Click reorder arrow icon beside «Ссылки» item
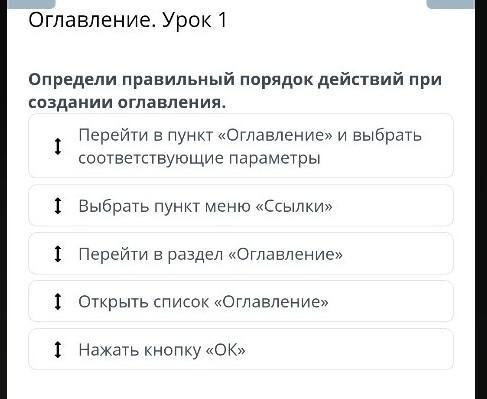Viewport: 487px width, 399px height. click(58, 206)
